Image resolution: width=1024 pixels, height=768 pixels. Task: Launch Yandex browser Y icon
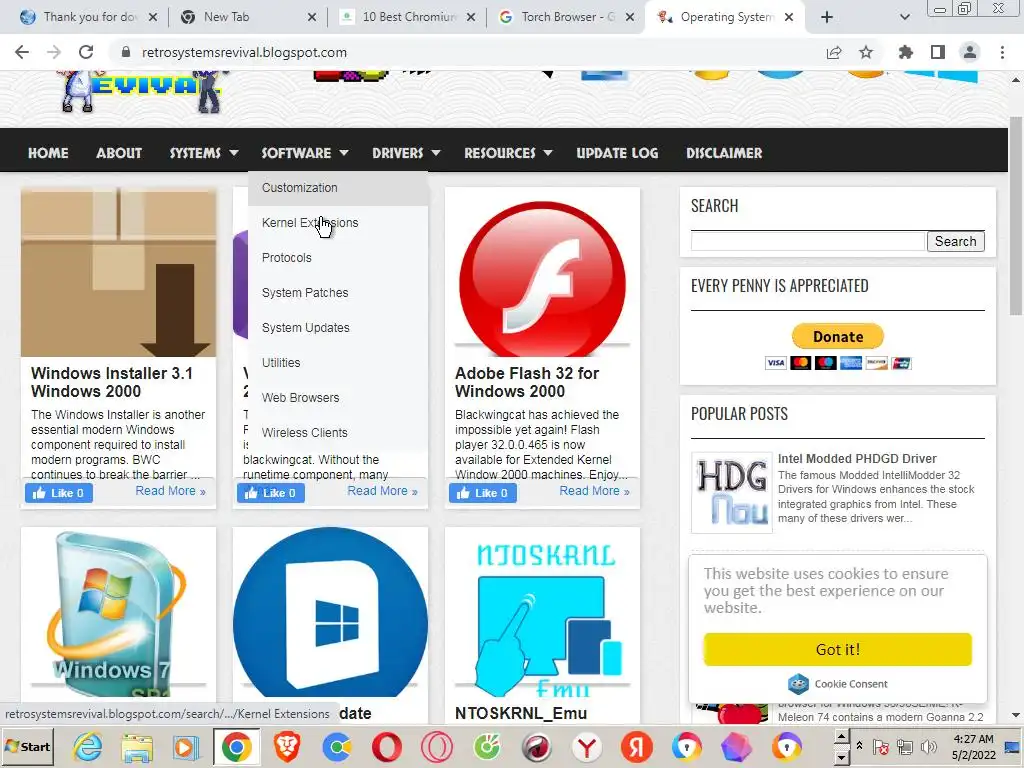[x=586, y=746]
